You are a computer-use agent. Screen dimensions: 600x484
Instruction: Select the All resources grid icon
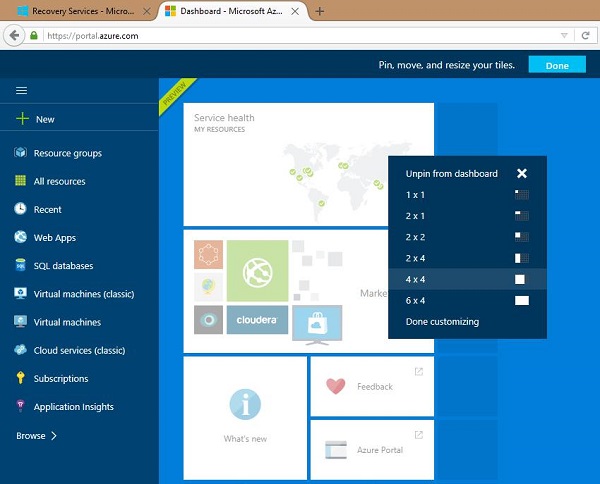click(20, 181)
